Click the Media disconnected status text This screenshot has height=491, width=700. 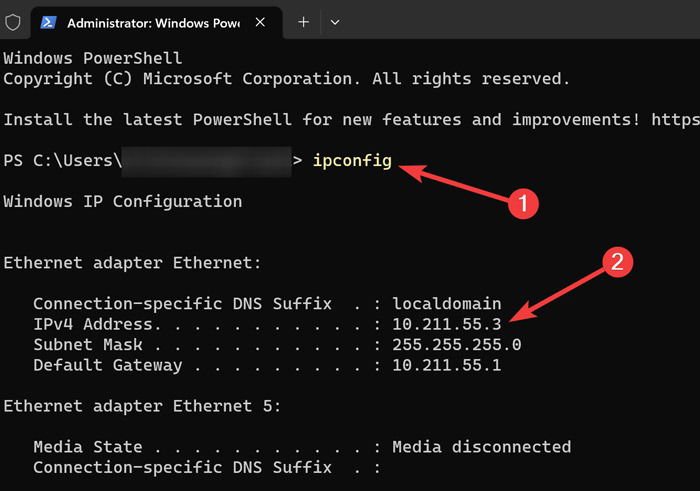pos(482,447)
